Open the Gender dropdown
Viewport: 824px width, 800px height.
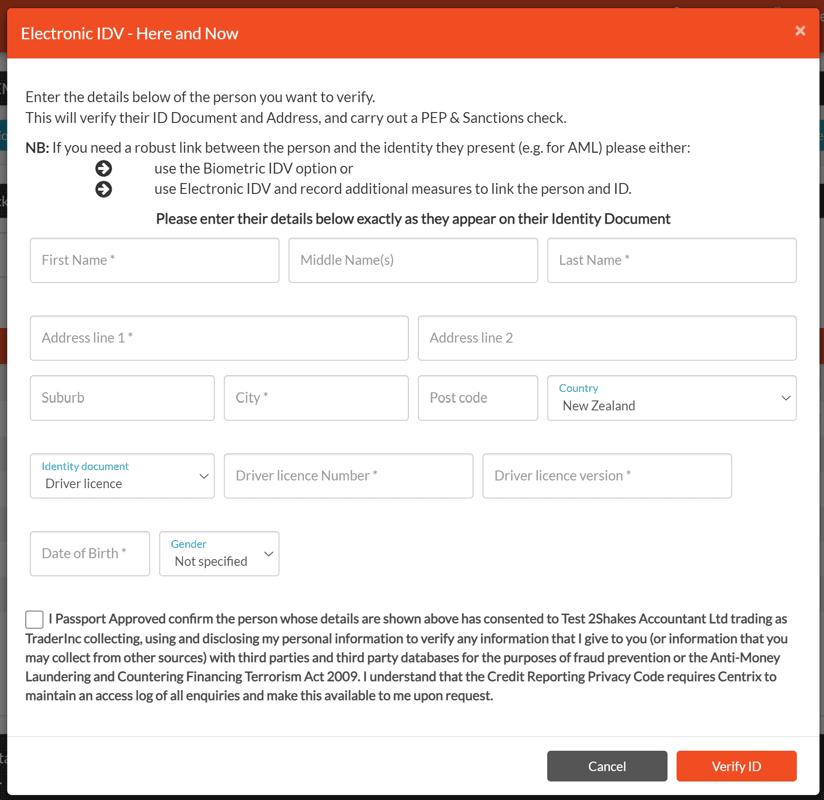click(x=219, y=554)
